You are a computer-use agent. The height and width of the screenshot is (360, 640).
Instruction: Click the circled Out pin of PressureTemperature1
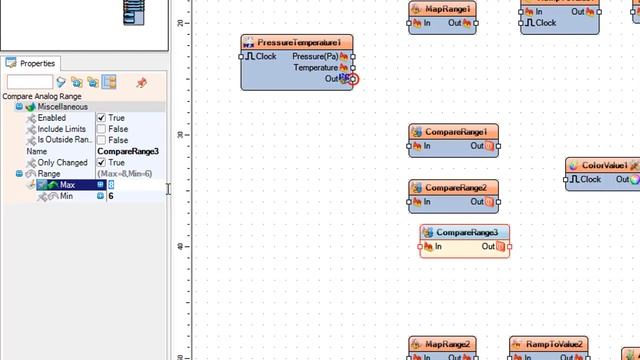(353, 79)
